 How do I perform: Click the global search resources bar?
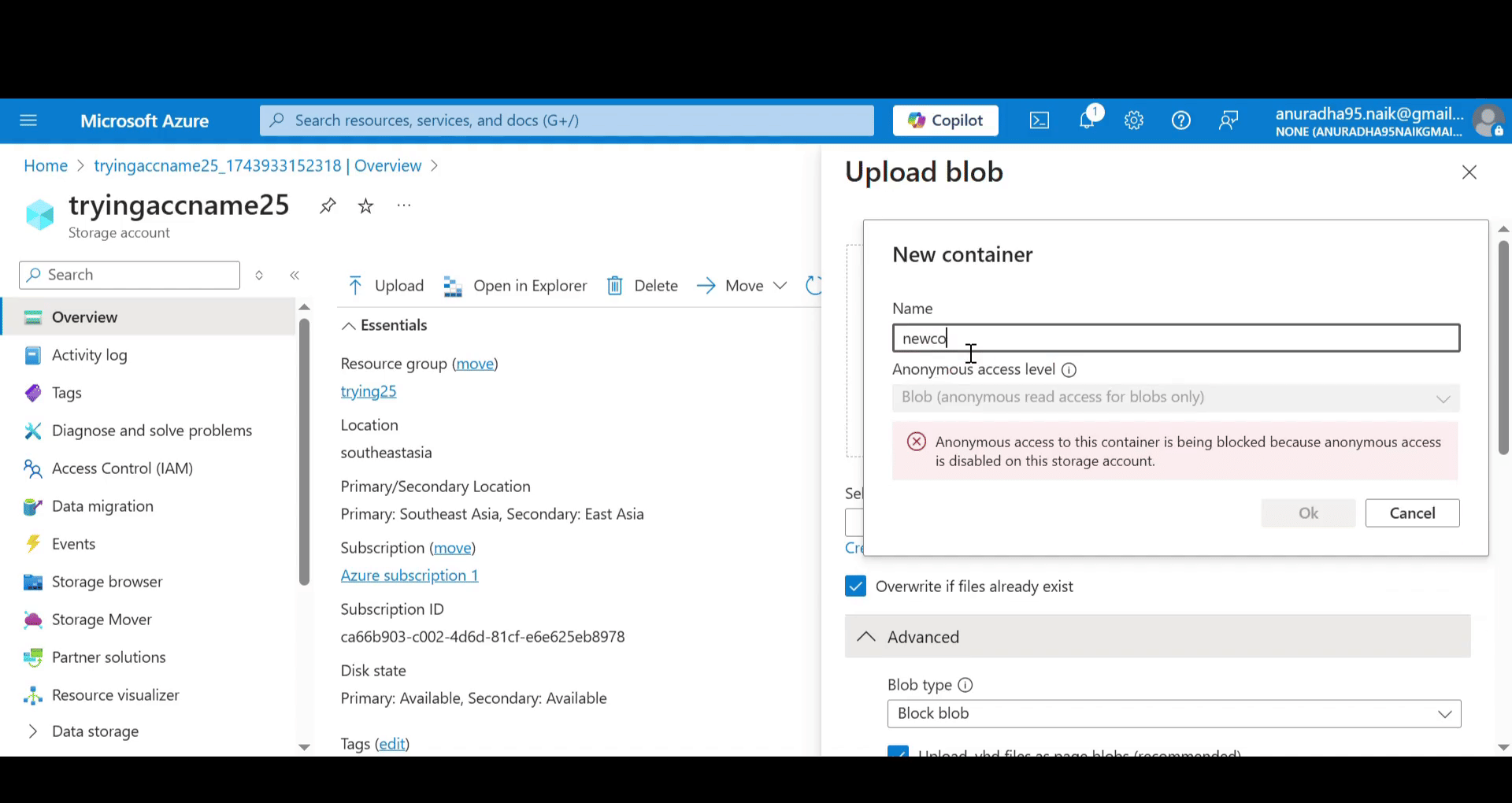[567, 120]
